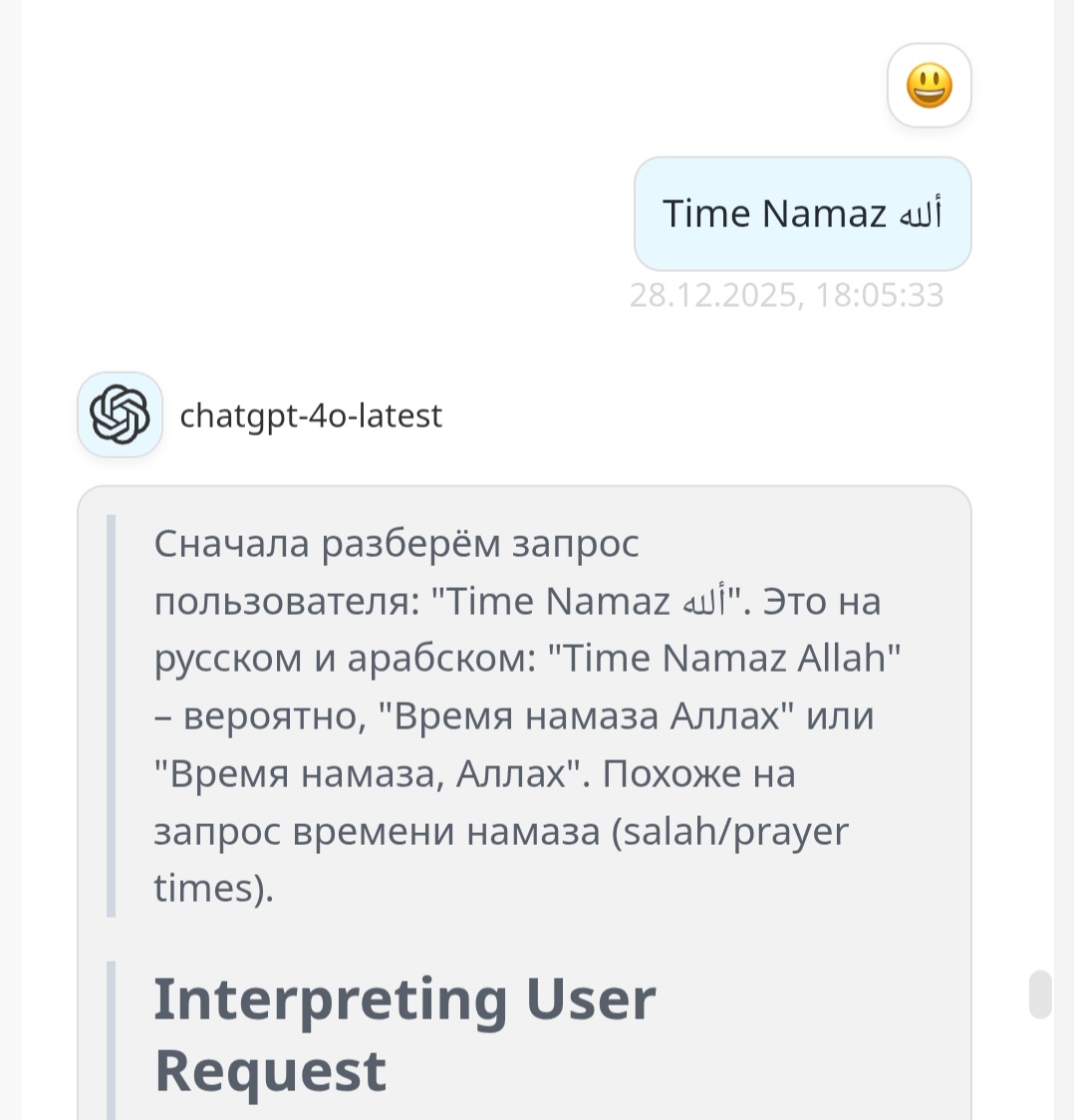
Task: Click the word "times)." ending the paragraph
Action: 213,888
